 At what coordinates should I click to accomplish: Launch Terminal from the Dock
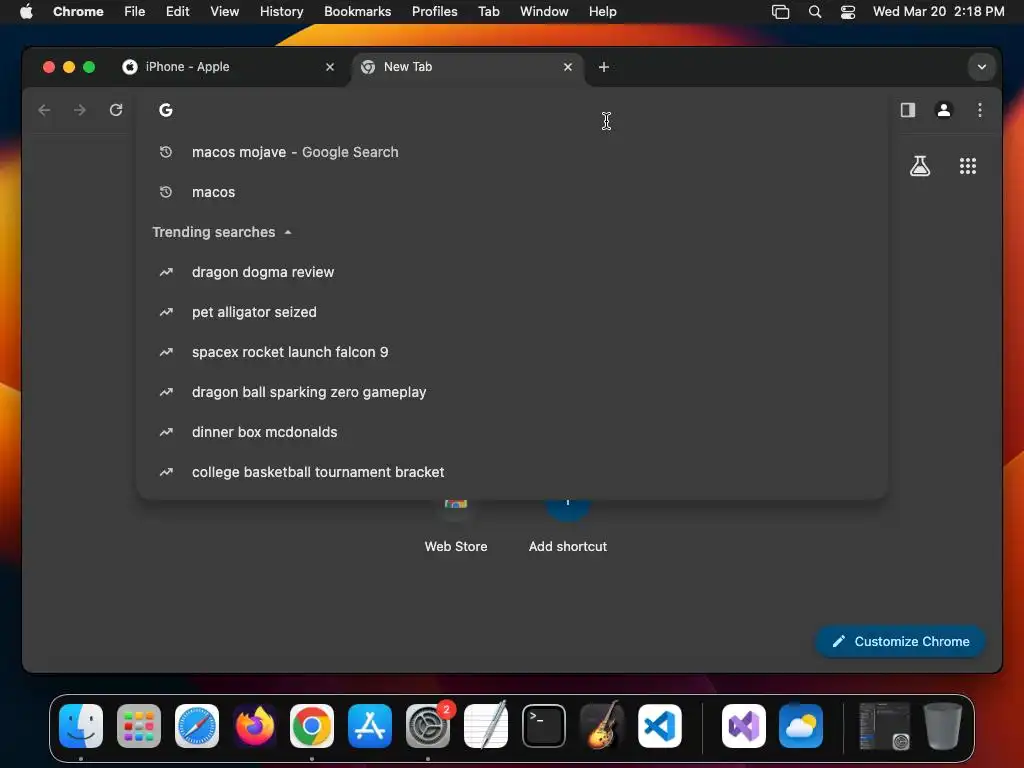543,726
